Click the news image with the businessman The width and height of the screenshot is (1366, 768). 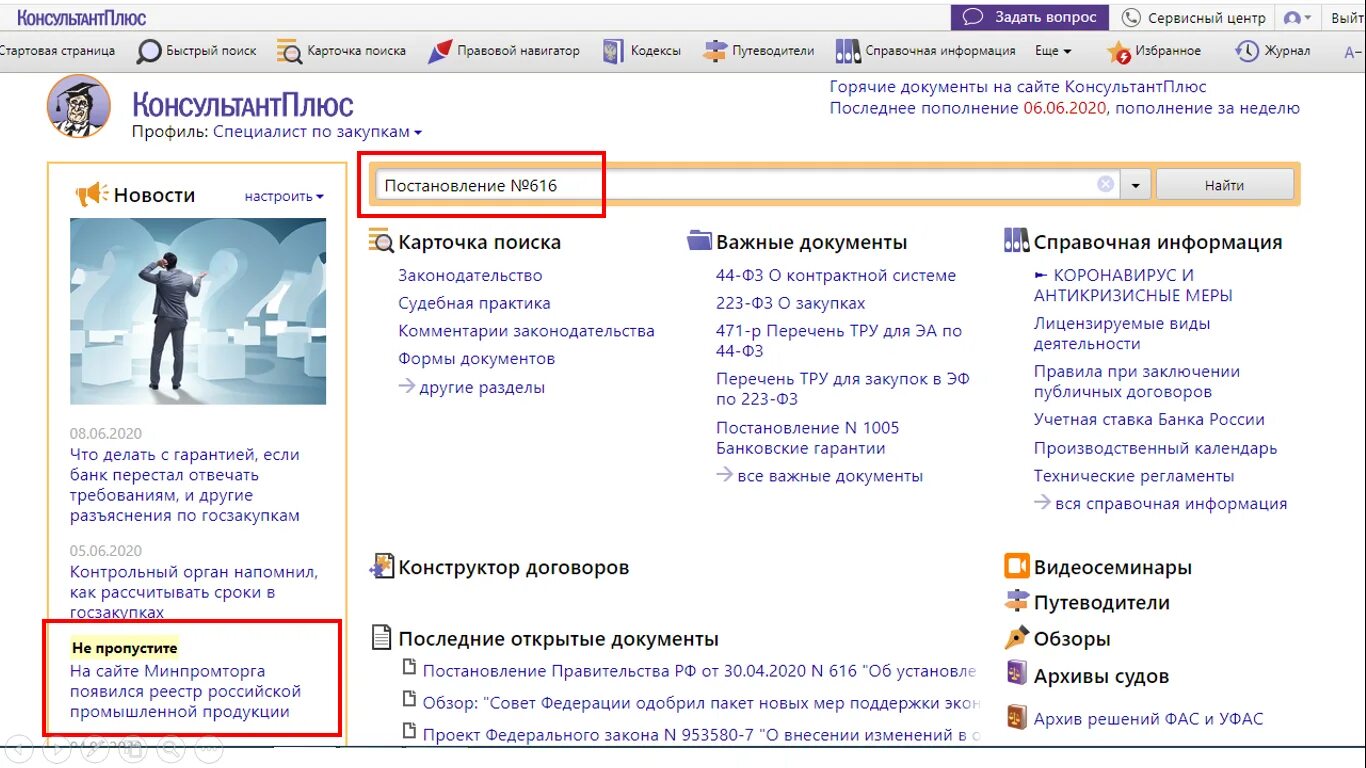tap(198, 311)
